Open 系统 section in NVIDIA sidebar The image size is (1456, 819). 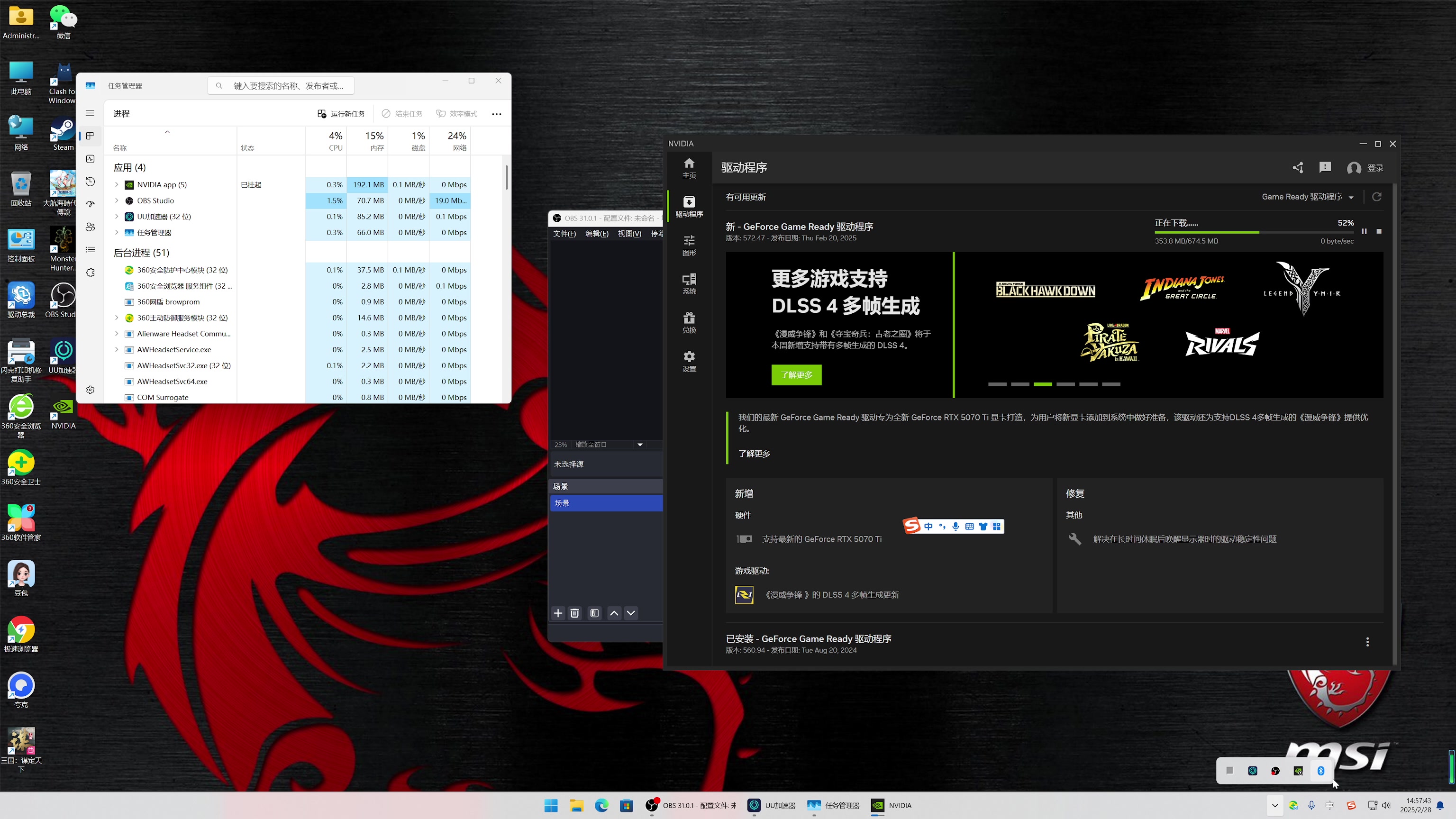point(689,284)
